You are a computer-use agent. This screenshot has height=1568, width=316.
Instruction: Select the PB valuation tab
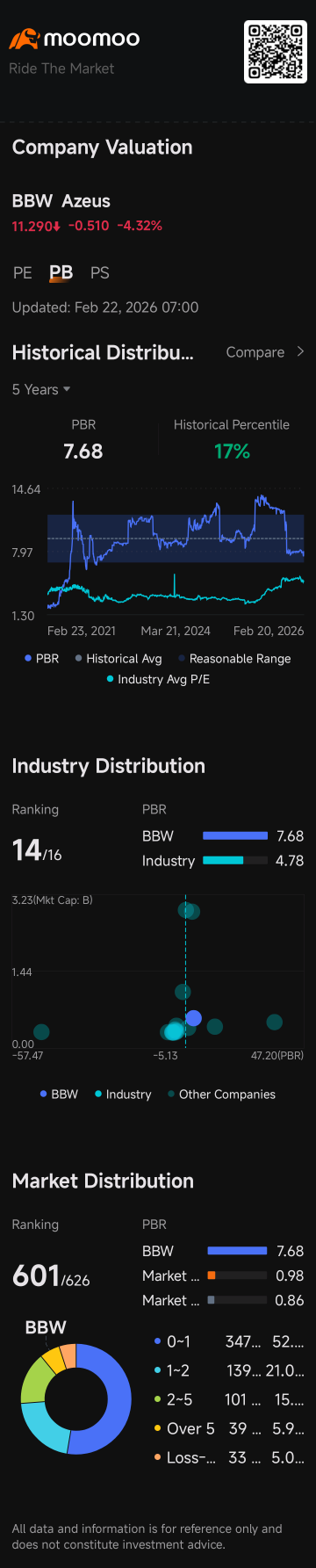[61, 273]
